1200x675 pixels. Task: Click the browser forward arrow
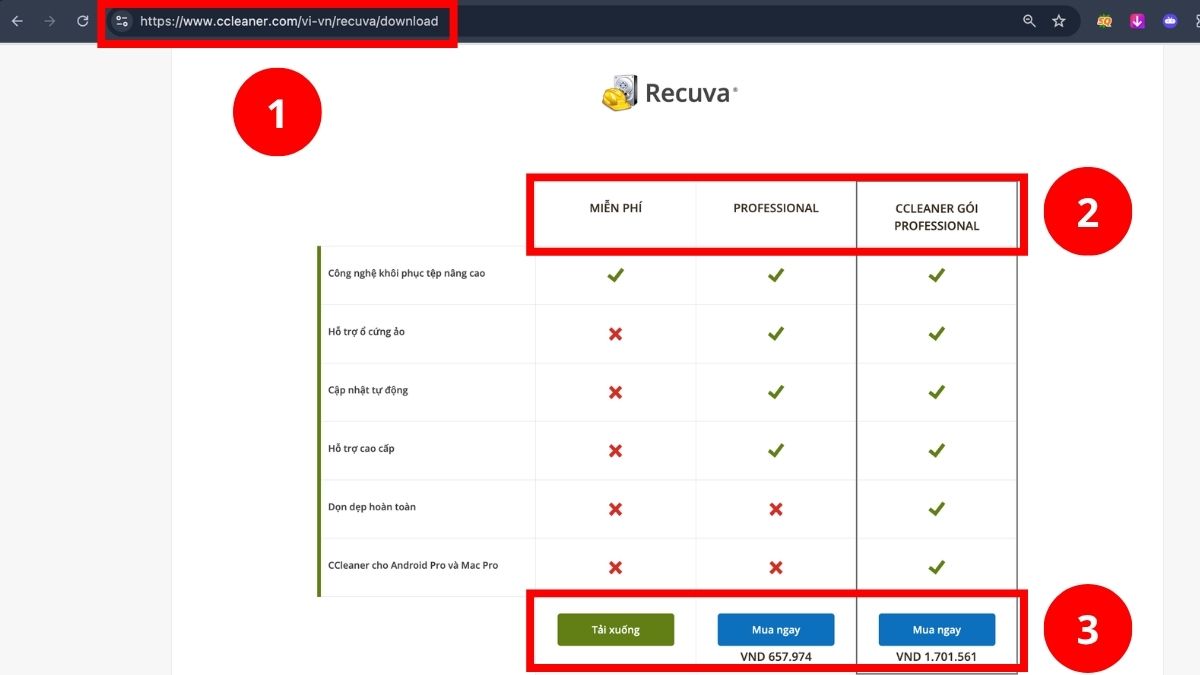50,21
